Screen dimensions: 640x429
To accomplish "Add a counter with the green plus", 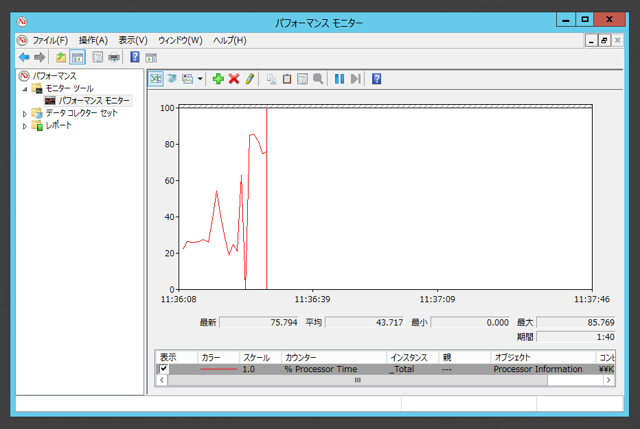I will pyautogui.click(x=218, y=78).
